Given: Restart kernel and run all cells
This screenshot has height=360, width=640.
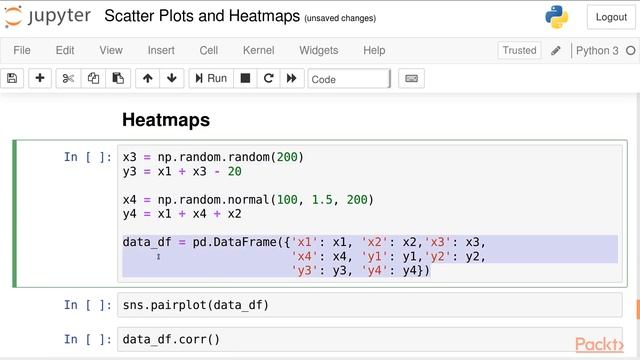Looking at the screenshot, I should [x=291, y=78].
